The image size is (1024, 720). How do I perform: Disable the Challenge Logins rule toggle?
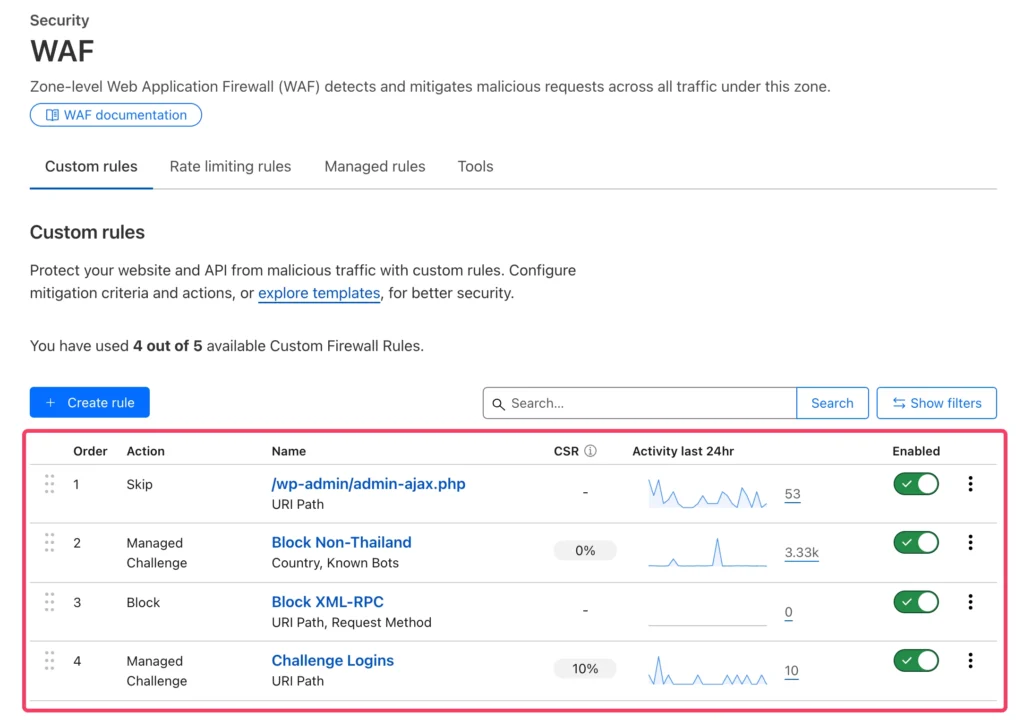pyautogui.click(x=916, y=661)
